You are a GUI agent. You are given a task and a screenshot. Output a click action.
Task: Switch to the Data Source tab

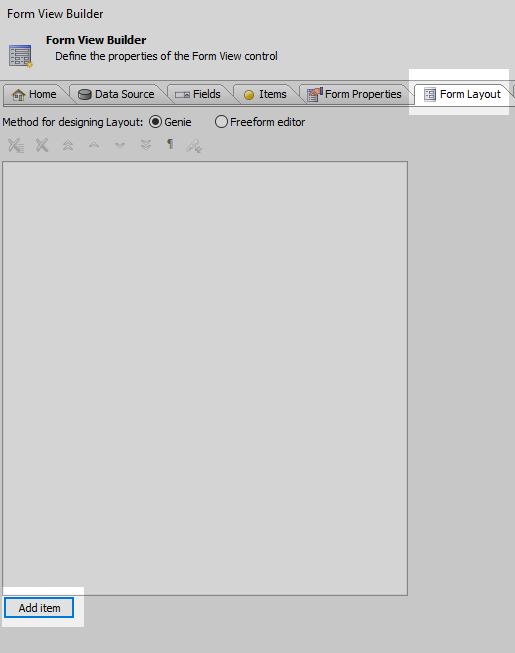(x=117, y=95)
